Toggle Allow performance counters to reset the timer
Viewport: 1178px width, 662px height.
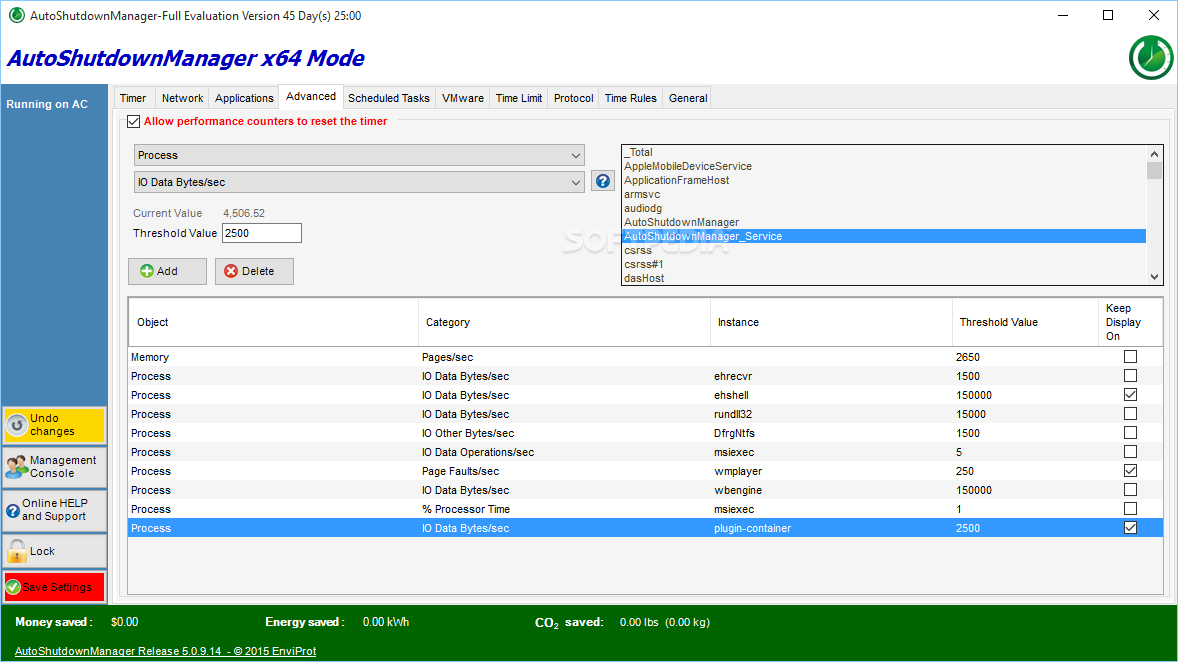tap(134, 122)
